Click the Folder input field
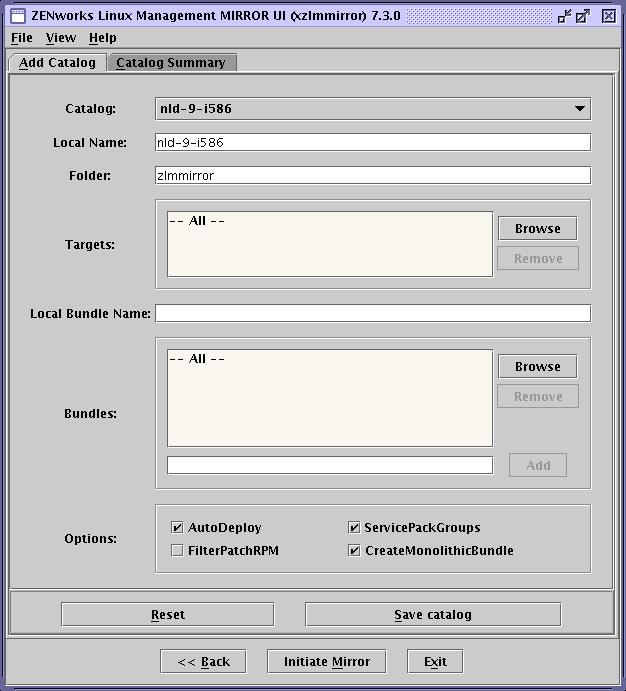Viewport: 626px width, 691px height. (x=373, y=175)
